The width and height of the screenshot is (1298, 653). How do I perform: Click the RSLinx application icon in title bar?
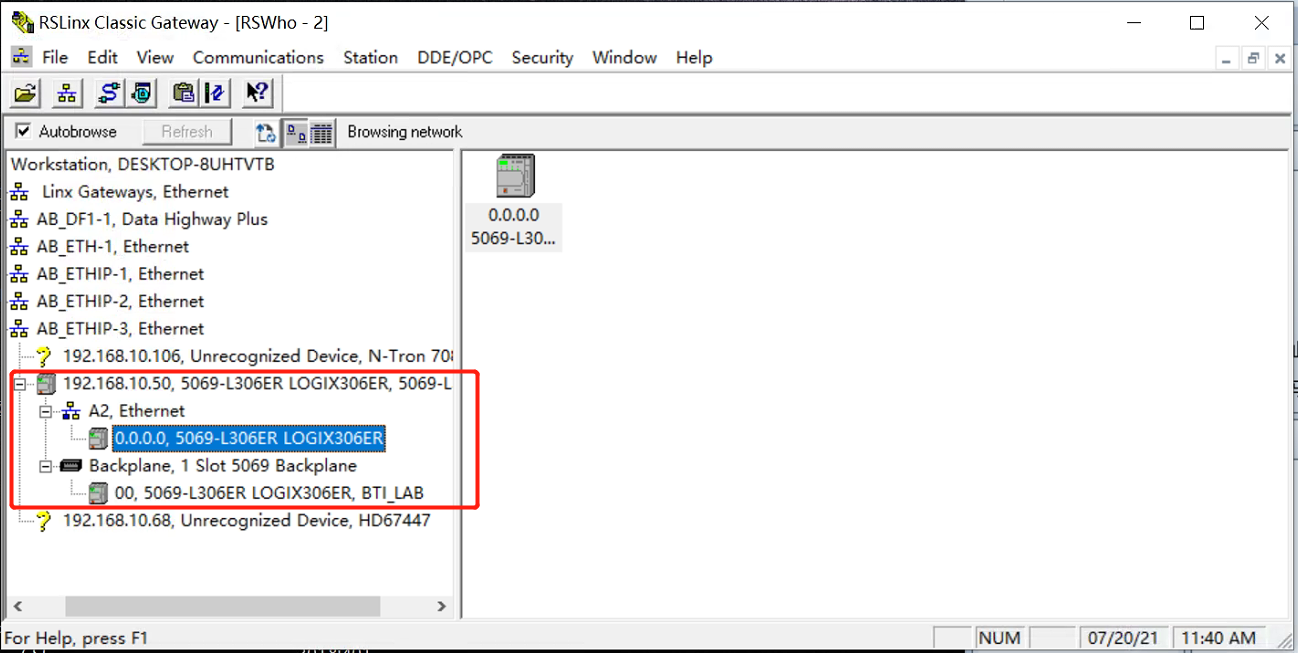coord(20,22)
